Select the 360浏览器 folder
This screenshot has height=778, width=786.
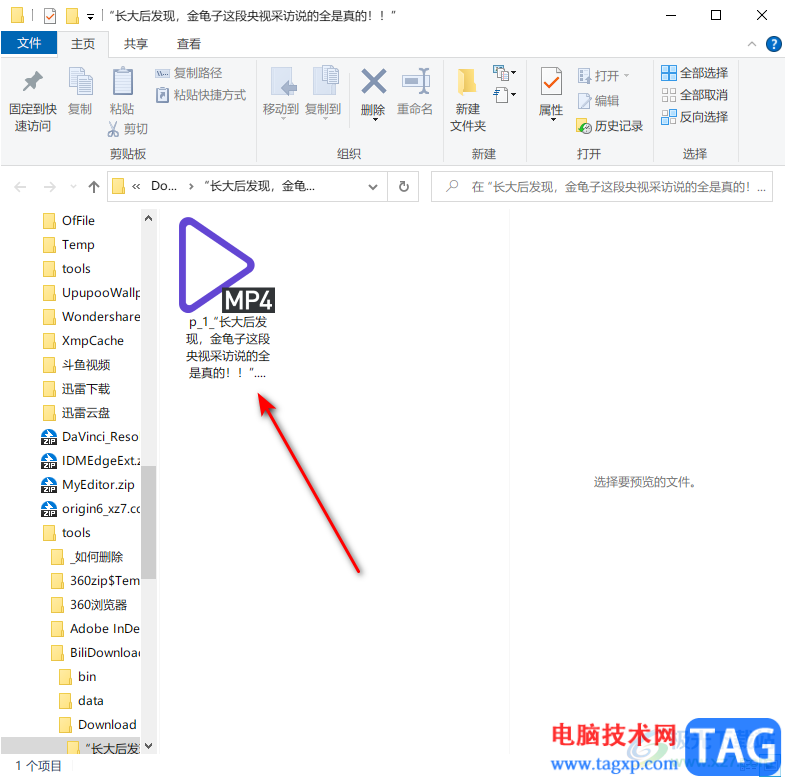tap(89, 605)
